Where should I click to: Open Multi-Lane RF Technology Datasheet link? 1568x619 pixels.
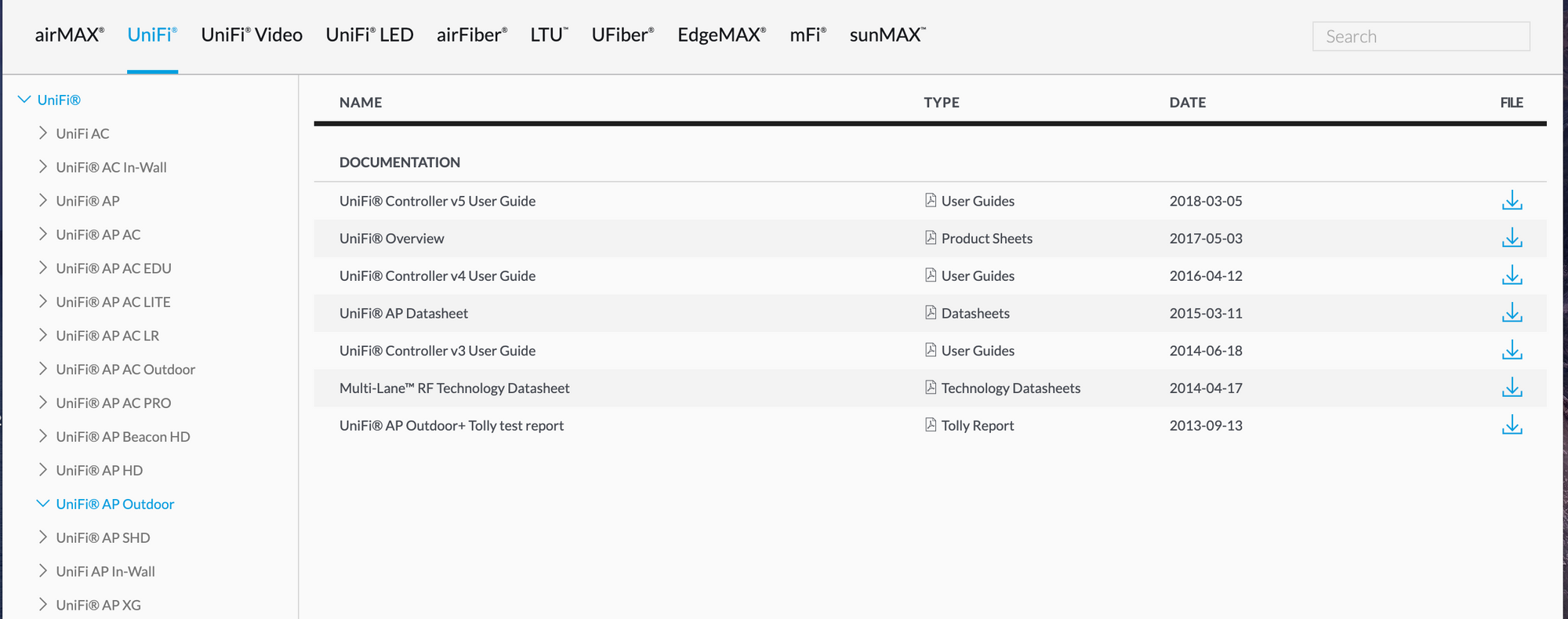pos(454,388)
